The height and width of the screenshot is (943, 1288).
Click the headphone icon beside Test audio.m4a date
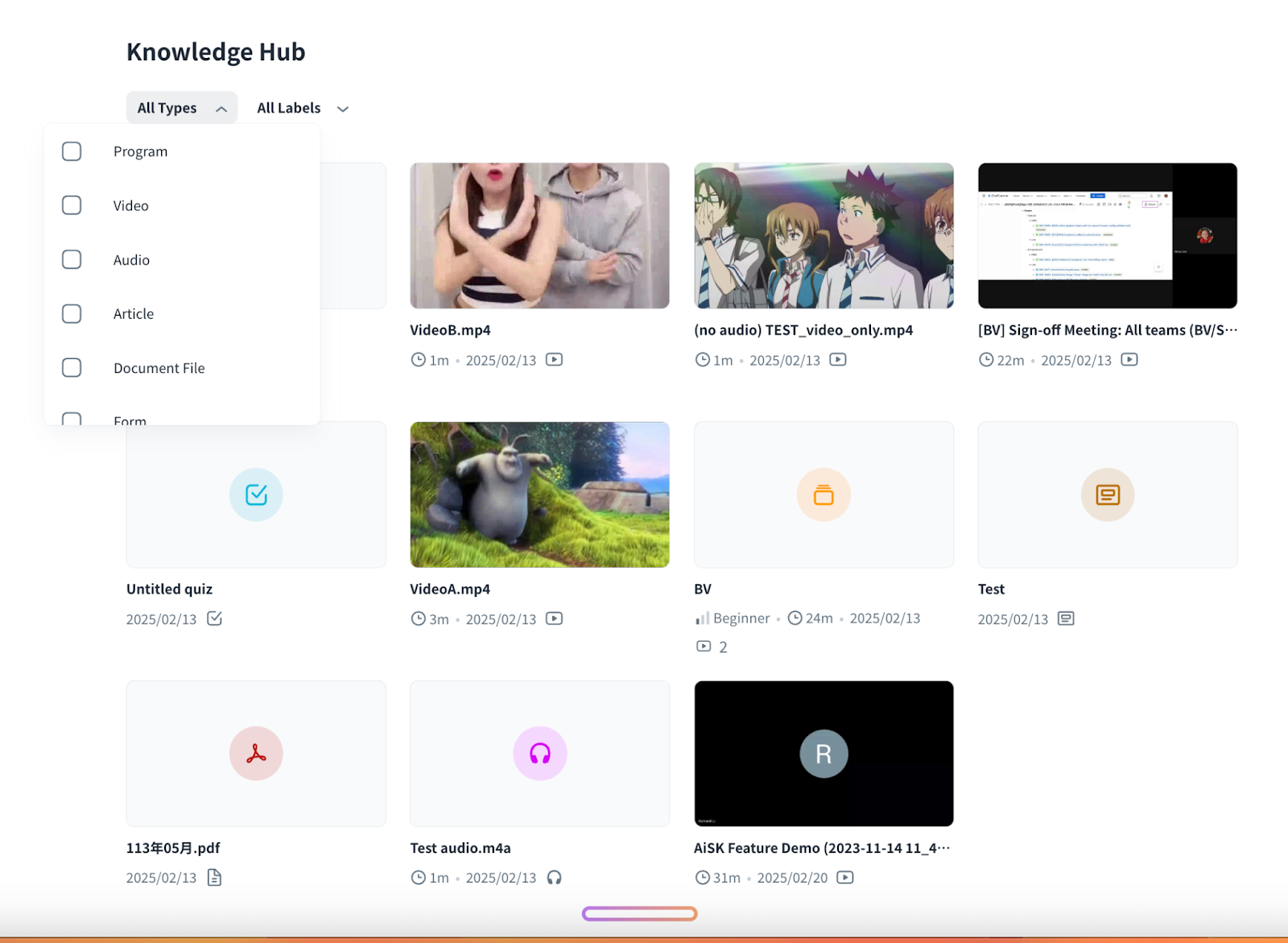point(554,878)
